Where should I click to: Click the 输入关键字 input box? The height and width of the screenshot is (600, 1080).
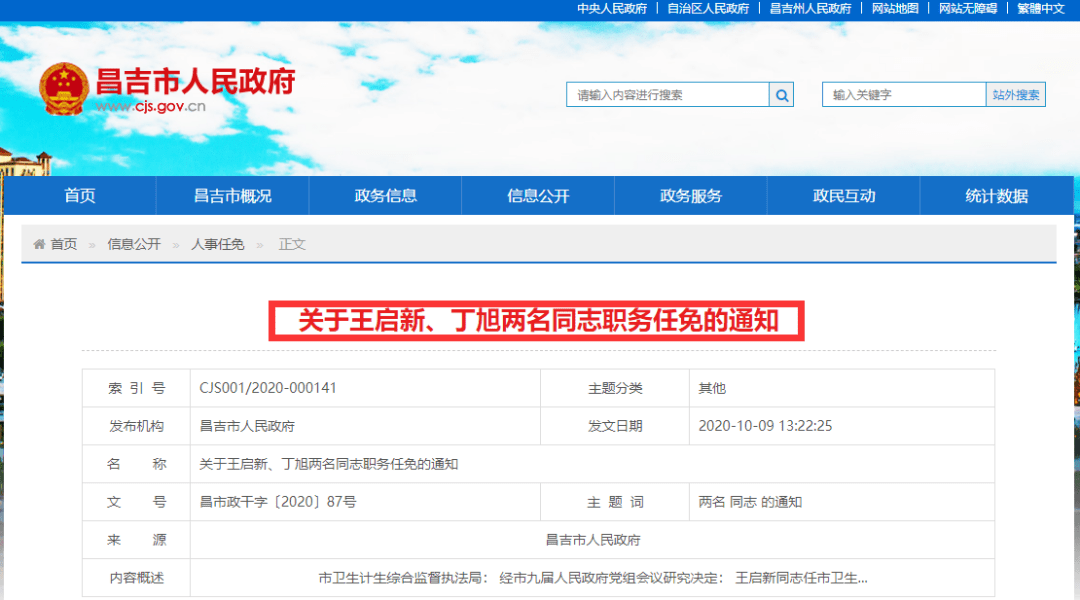903,95
